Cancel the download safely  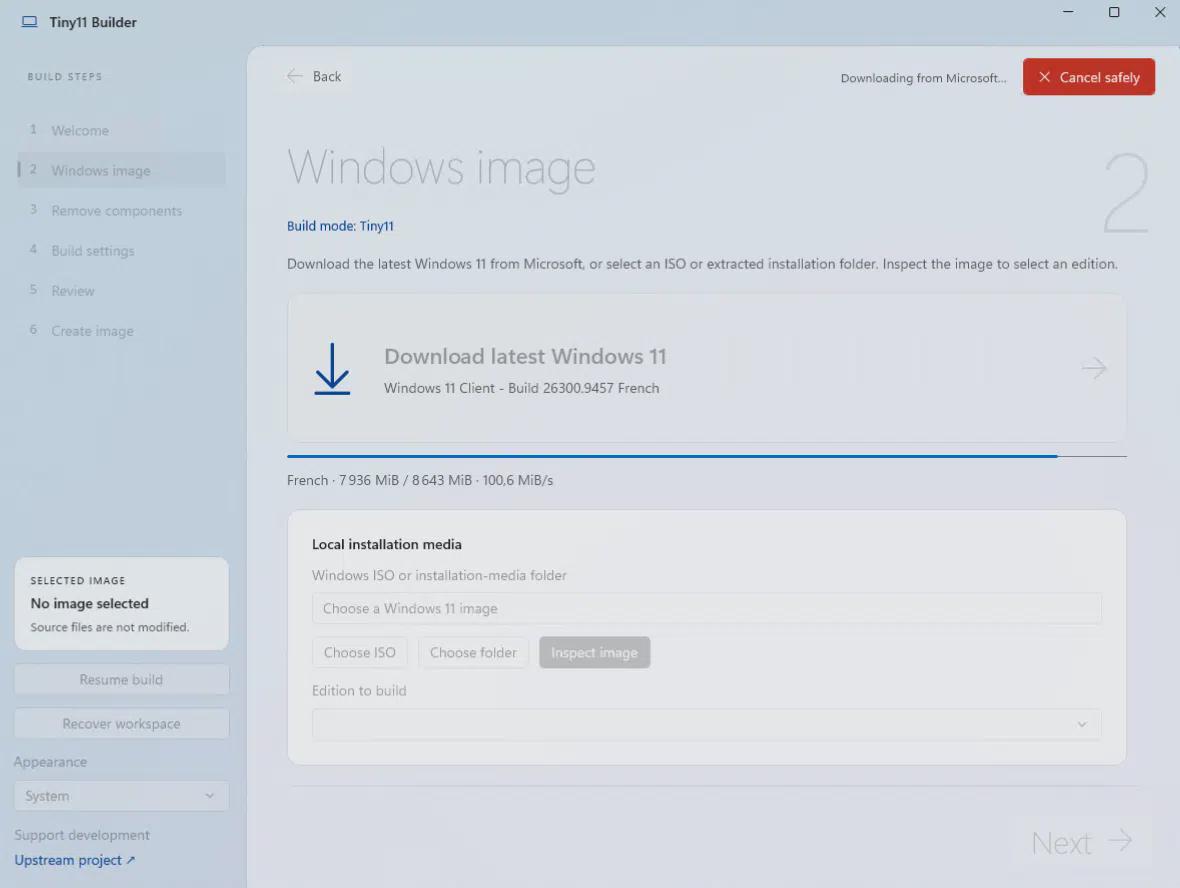click(1088, 77)
